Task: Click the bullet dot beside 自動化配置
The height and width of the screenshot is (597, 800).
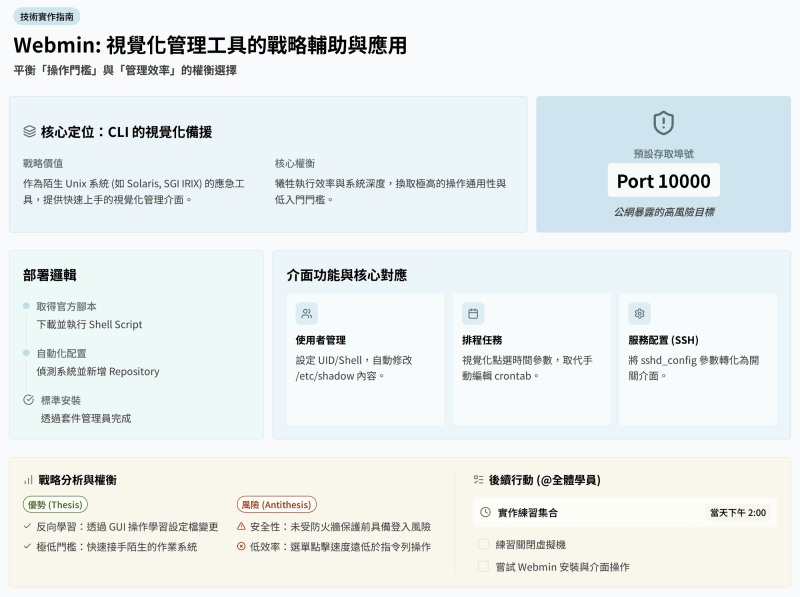Action: (26, 353)
